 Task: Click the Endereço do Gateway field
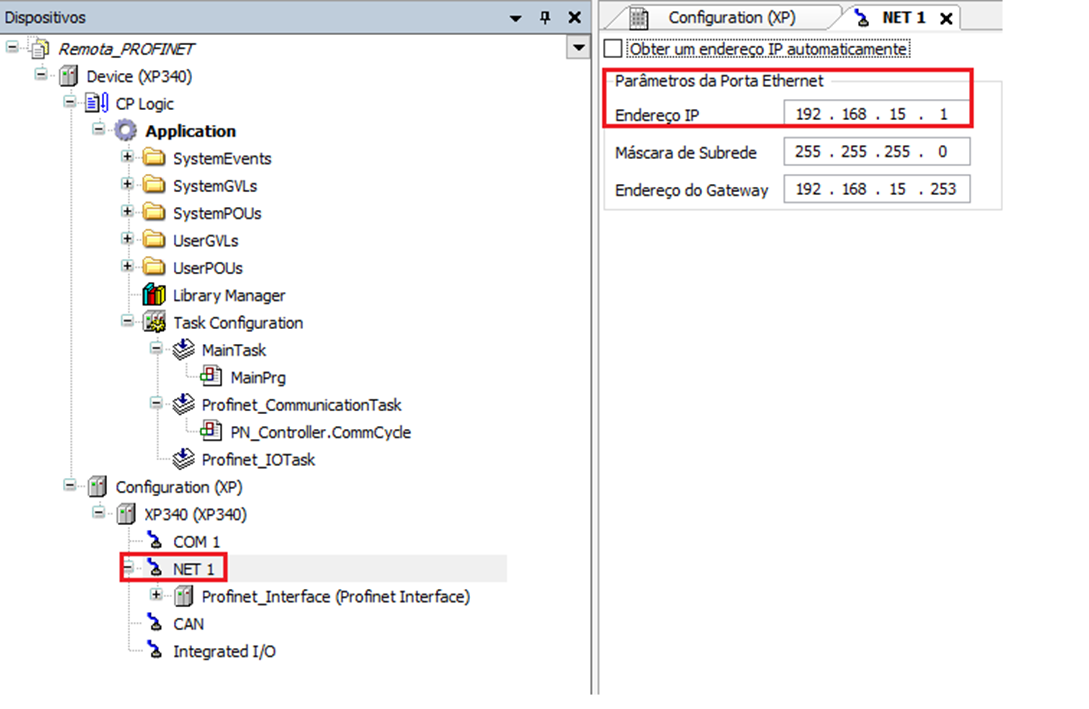(876, 189)
